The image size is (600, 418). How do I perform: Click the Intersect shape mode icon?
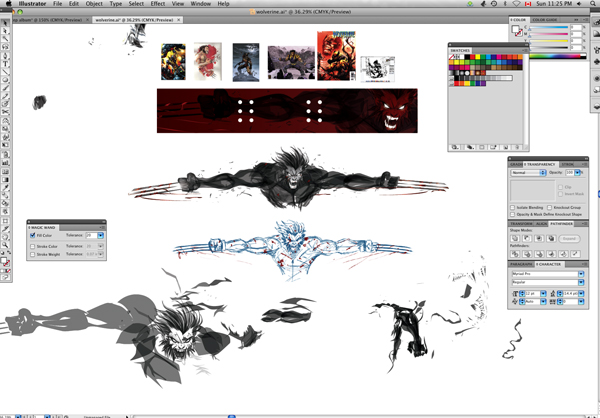tap(539, 238)
